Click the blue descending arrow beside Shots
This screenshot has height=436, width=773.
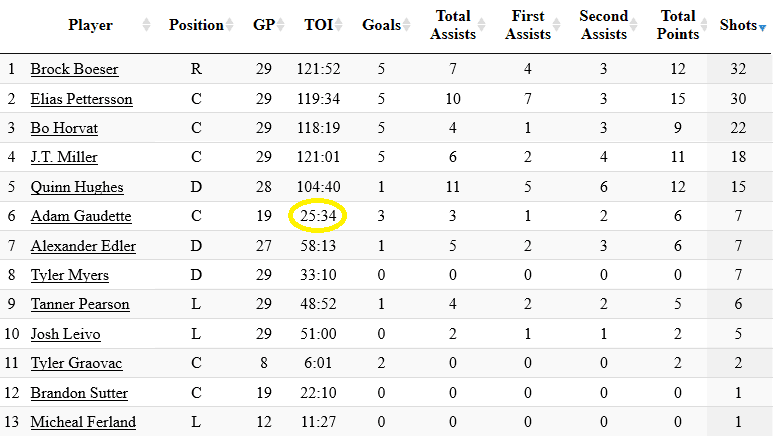pyautogui.click(x=763, y=27)
